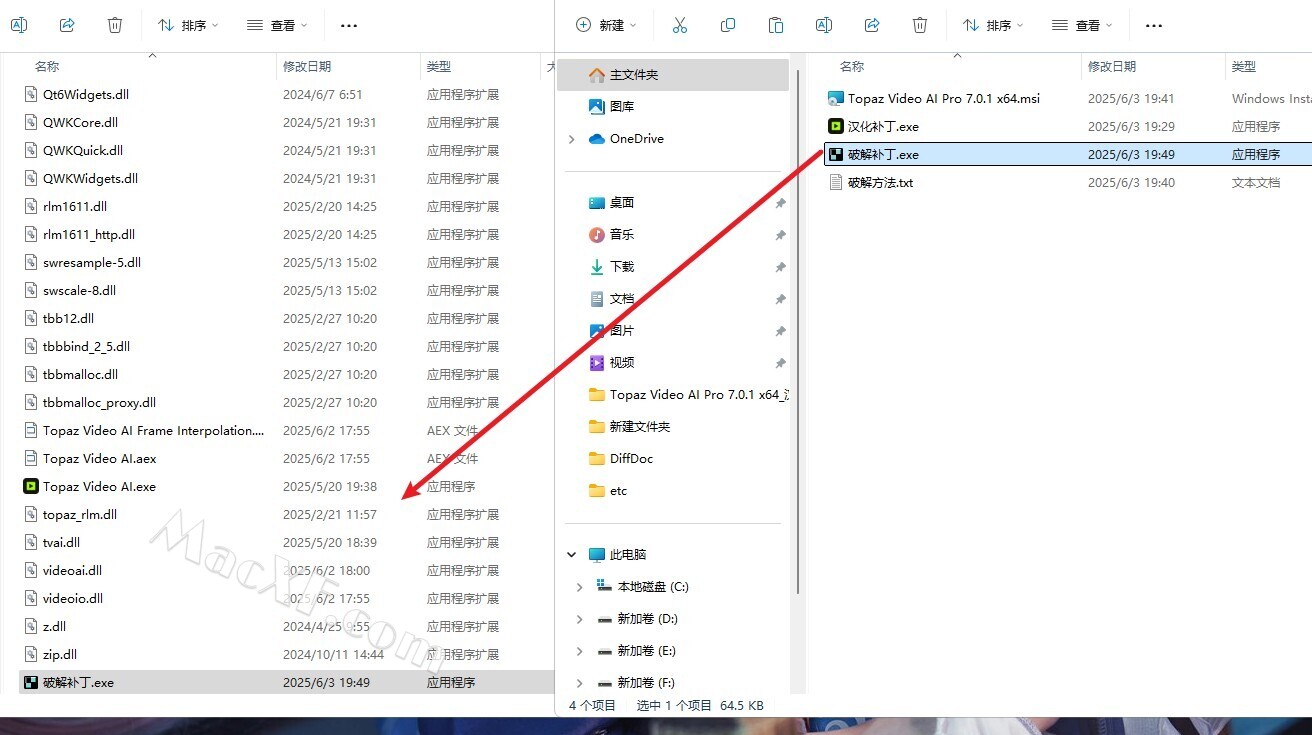1312x735 pixels.
Task: Open DiffDoc folder in navigation pane
Action: 621,458
